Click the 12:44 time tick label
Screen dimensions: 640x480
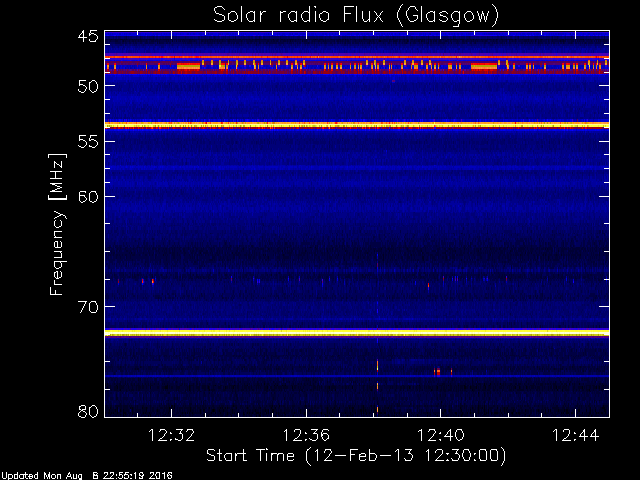[576, 435]
